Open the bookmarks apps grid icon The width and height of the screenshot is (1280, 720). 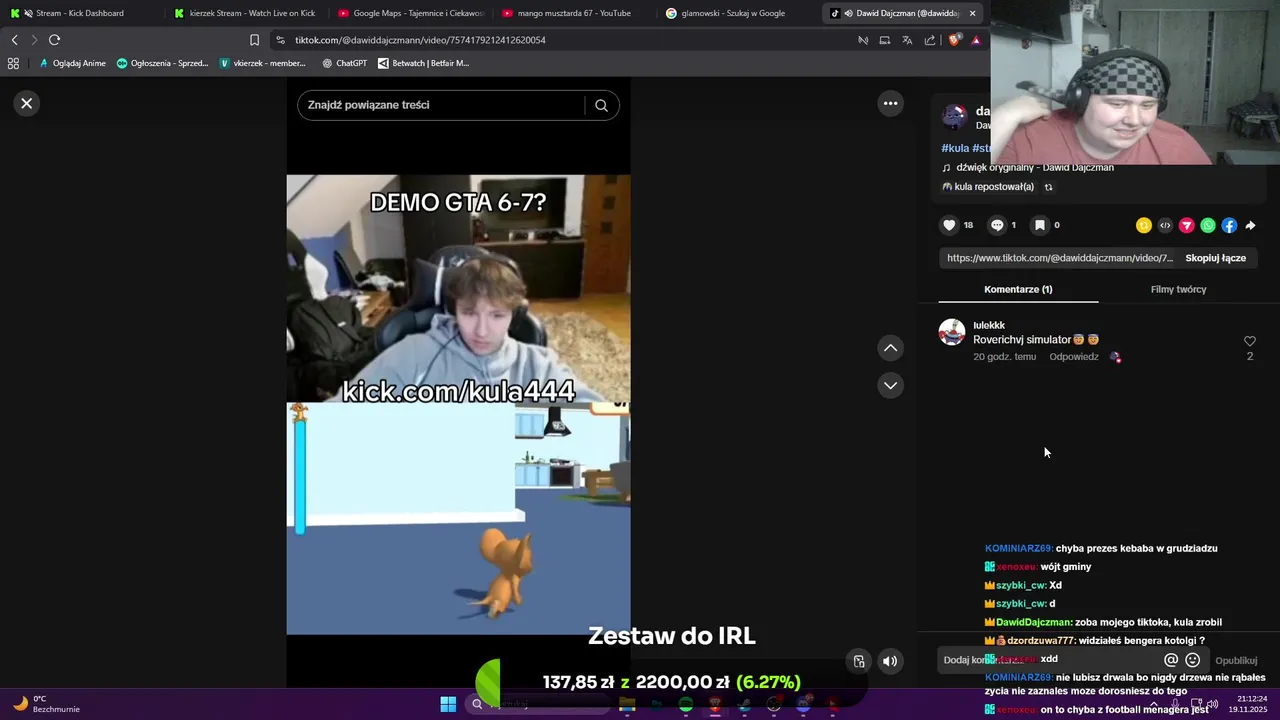coord(13,63)
